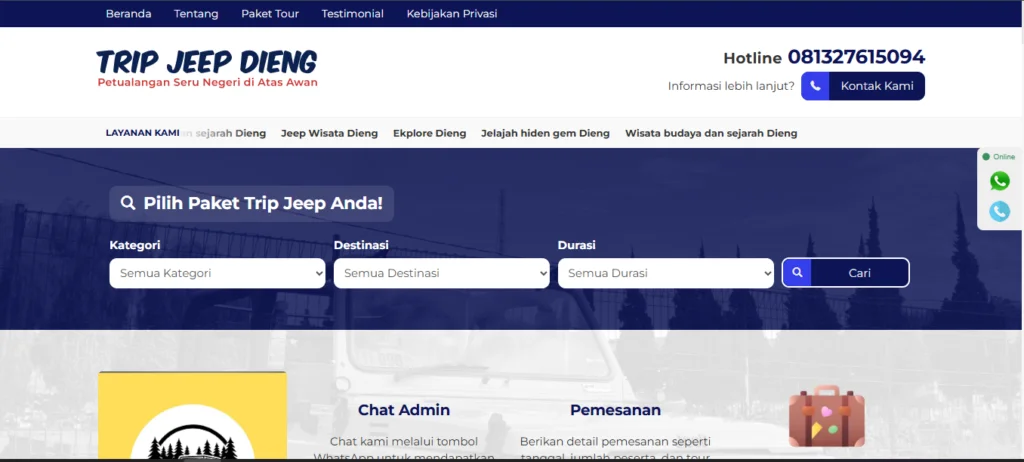The image size is (1024, 462).
Task: Go to Beranda in top menu
Action: 129,14
